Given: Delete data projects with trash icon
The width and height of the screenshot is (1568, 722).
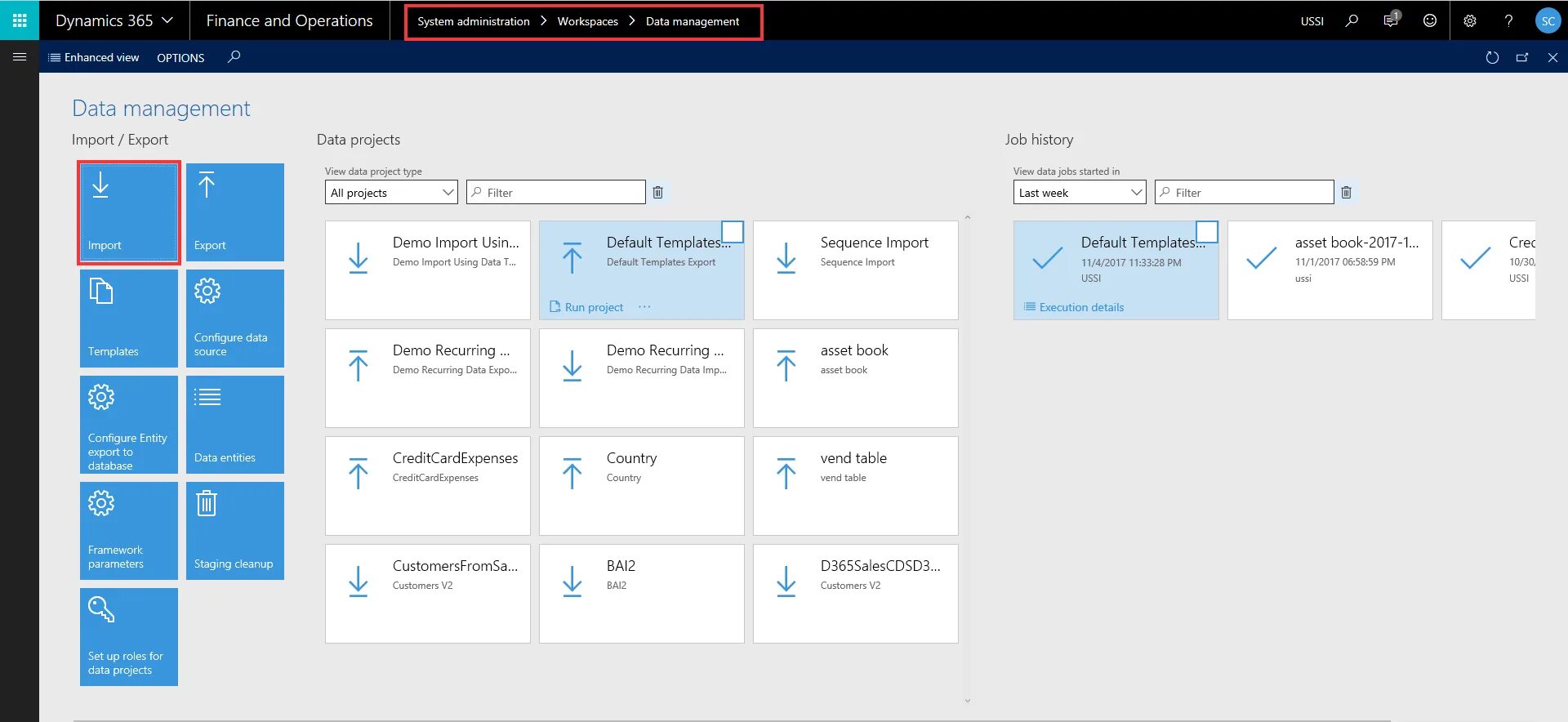Looking at the screenshot, I should [657, 192].
